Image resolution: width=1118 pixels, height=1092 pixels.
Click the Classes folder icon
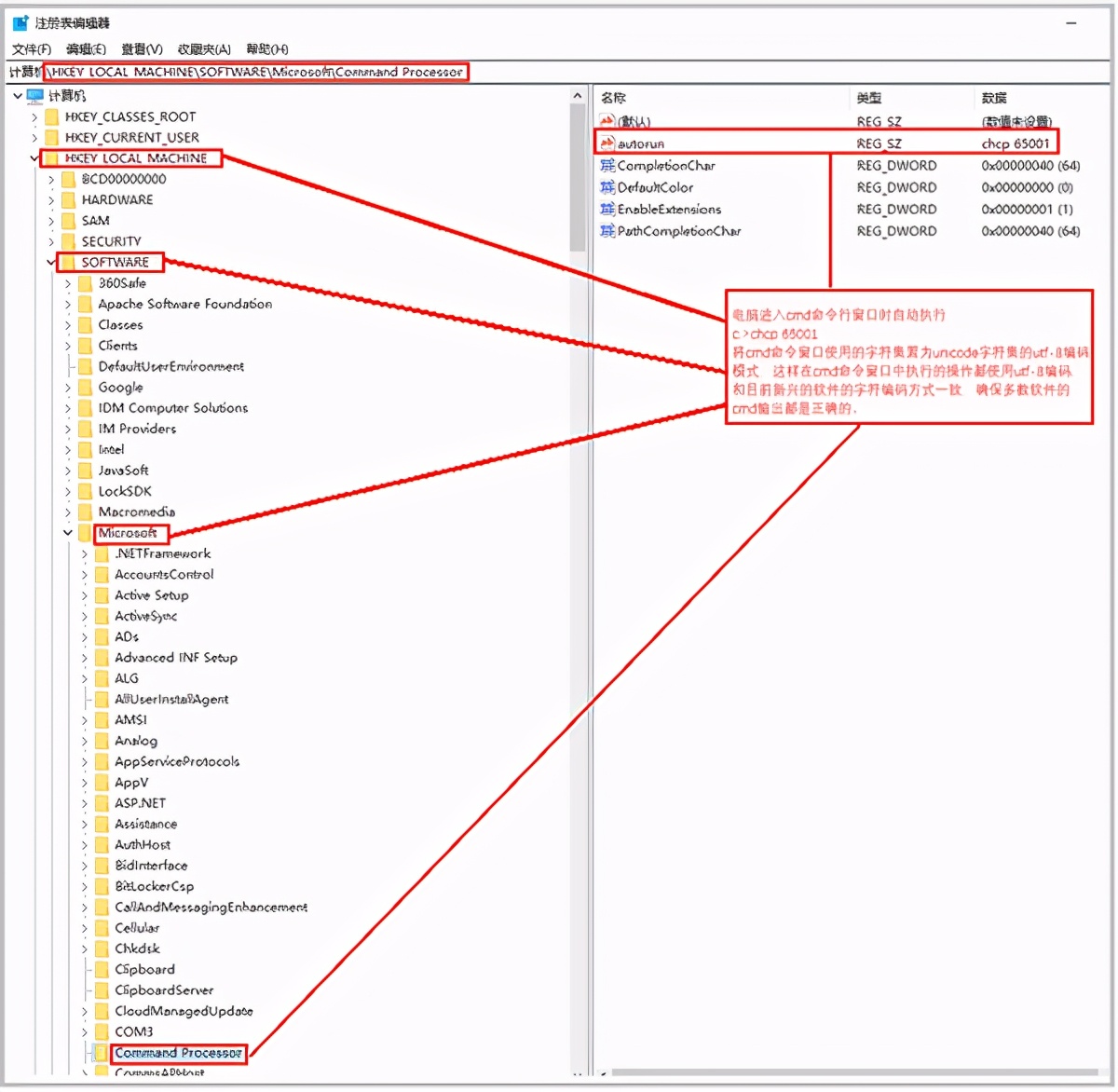click(x=85, y=325)
